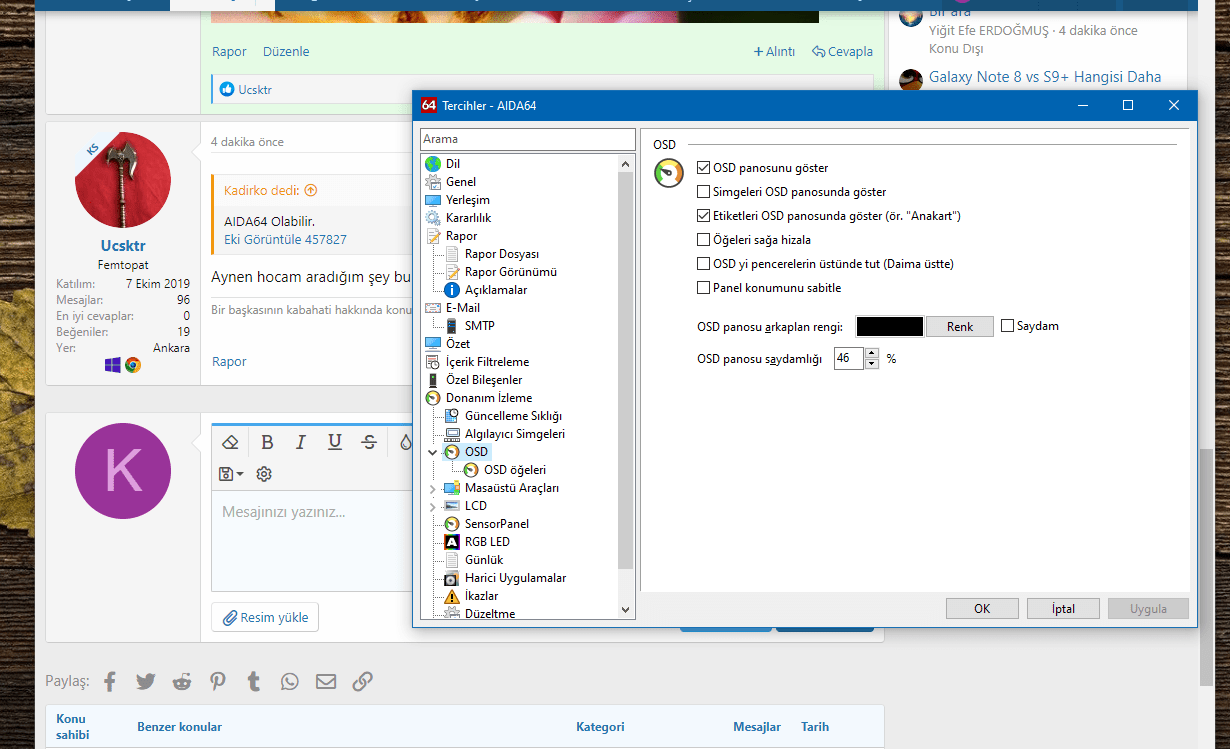
Task: Toggle OSD panosunu göster checkbox
Action: click(703, 168)
